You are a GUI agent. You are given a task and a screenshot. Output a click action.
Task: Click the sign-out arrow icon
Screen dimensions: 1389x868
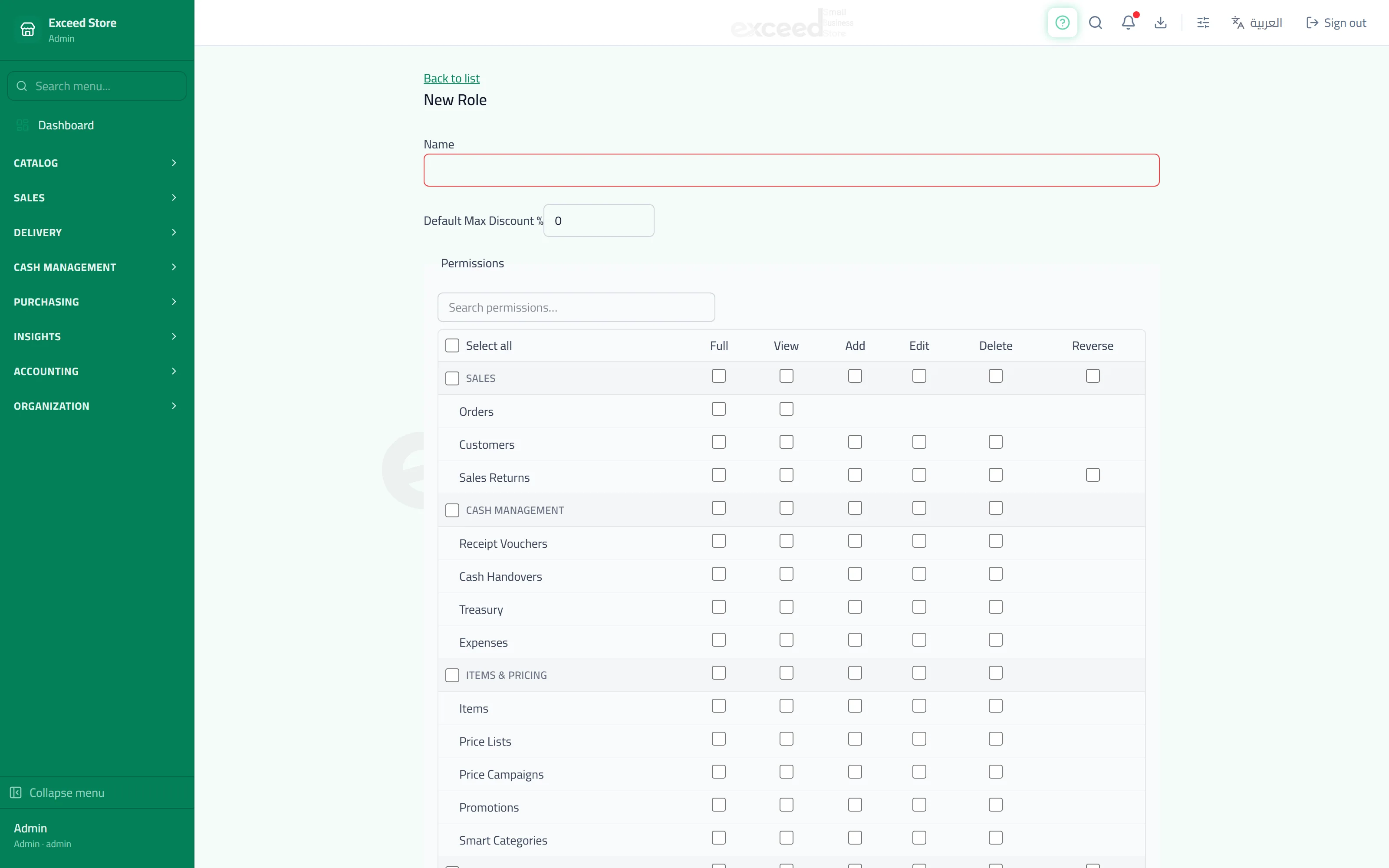(x=1312, y=23)
